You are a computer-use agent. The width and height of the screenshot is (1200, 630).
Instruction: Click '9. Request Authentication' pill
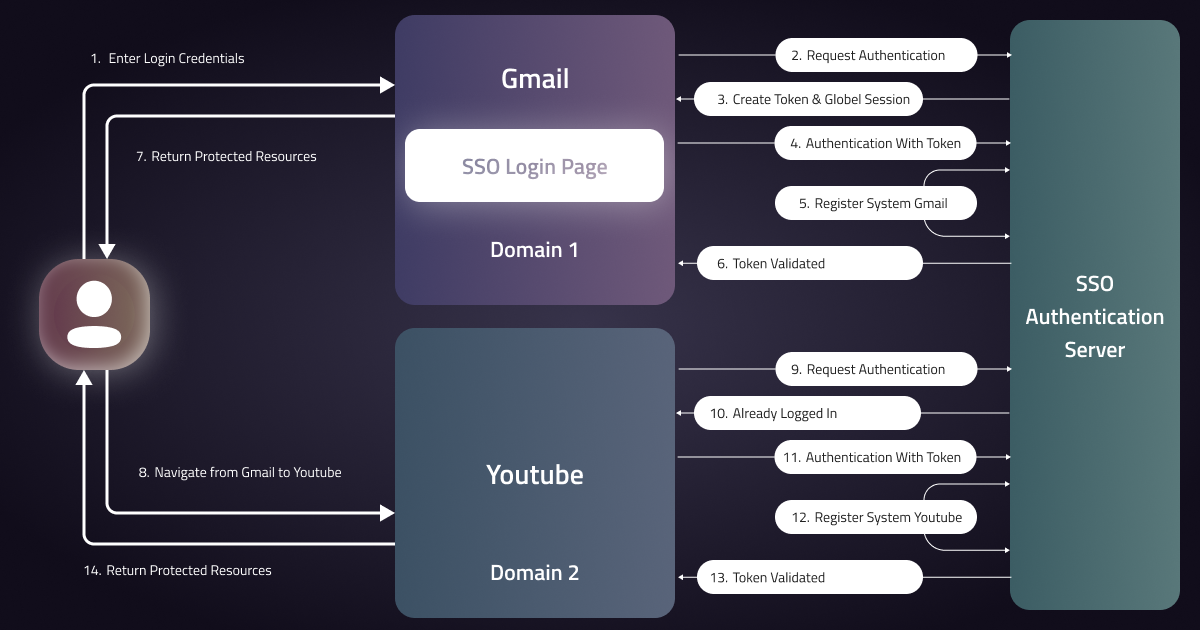(x=876, y=369)
